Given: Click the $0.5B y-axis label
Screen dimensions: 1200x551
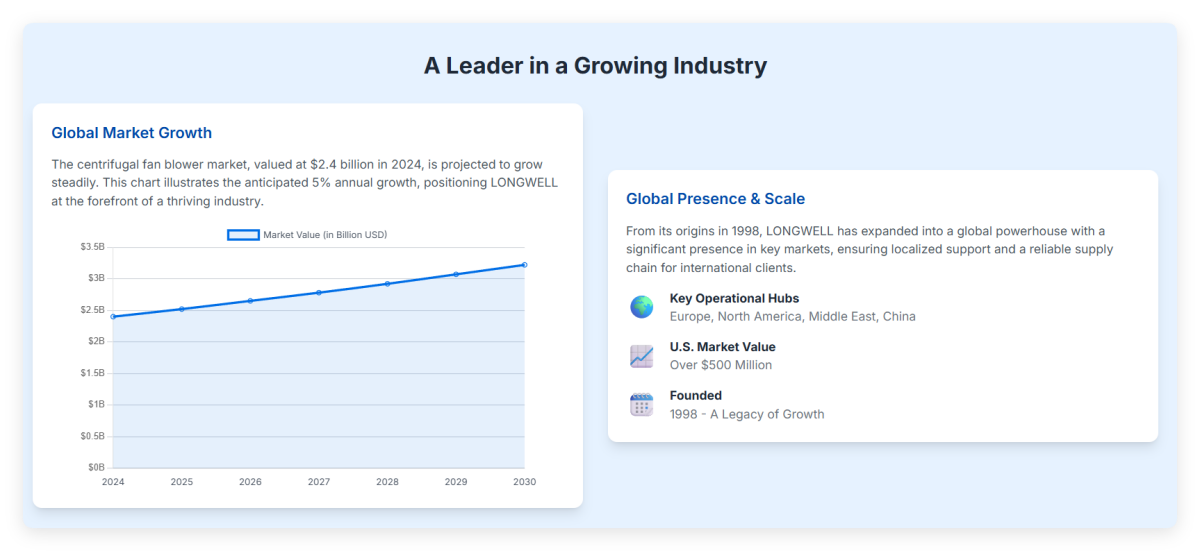Looking at the screenshot, I should 93,436.
